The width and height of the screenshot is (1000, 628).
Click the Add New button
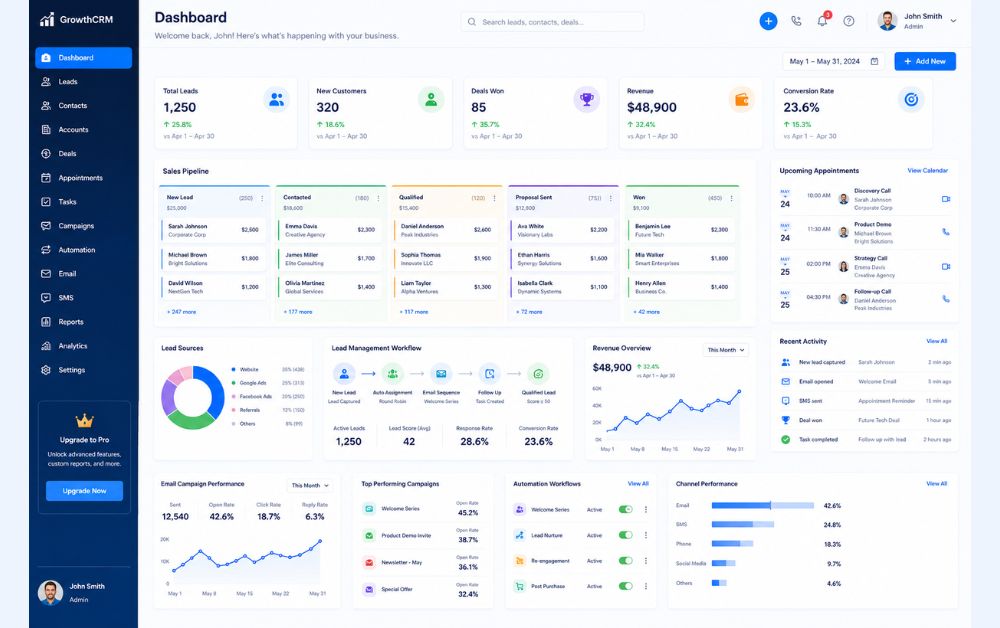925,61
